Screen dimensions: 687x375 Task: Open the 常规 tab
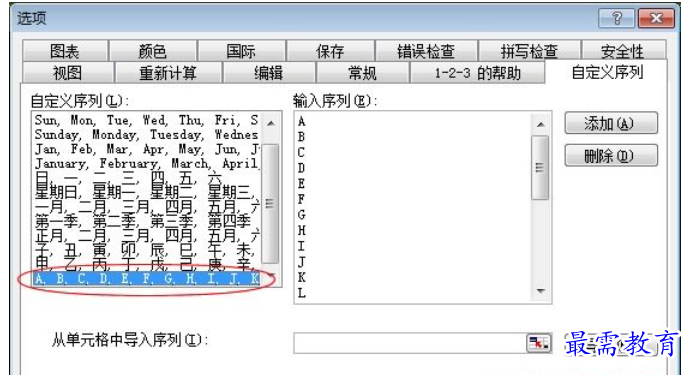[x=362, y=72]
